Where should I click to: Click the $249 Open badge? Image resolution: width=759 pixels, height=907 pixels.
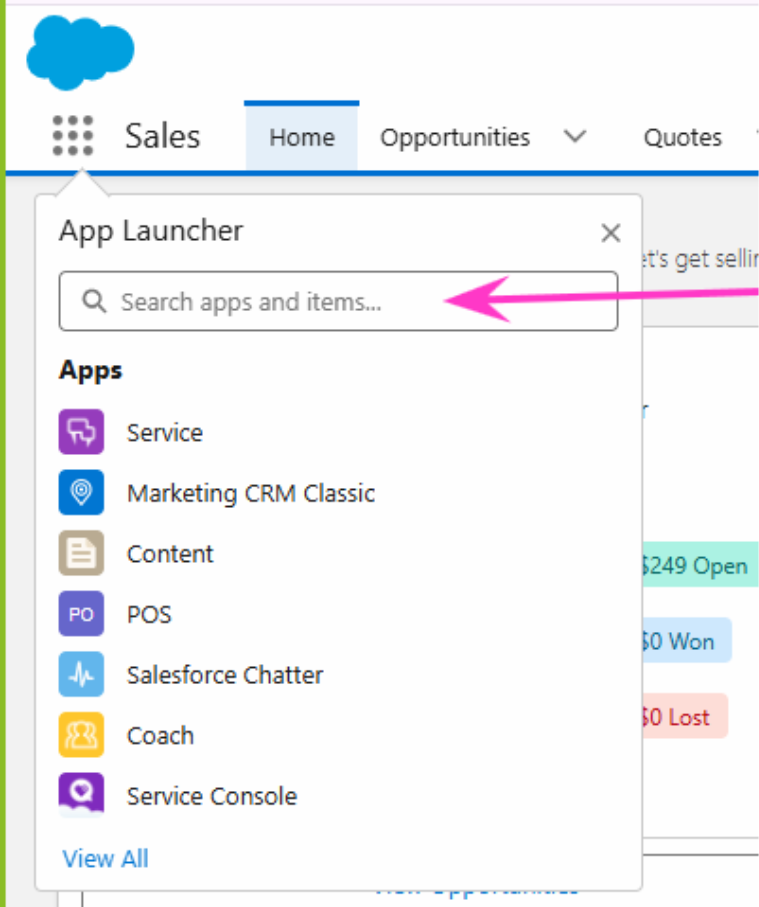[700, 565]
